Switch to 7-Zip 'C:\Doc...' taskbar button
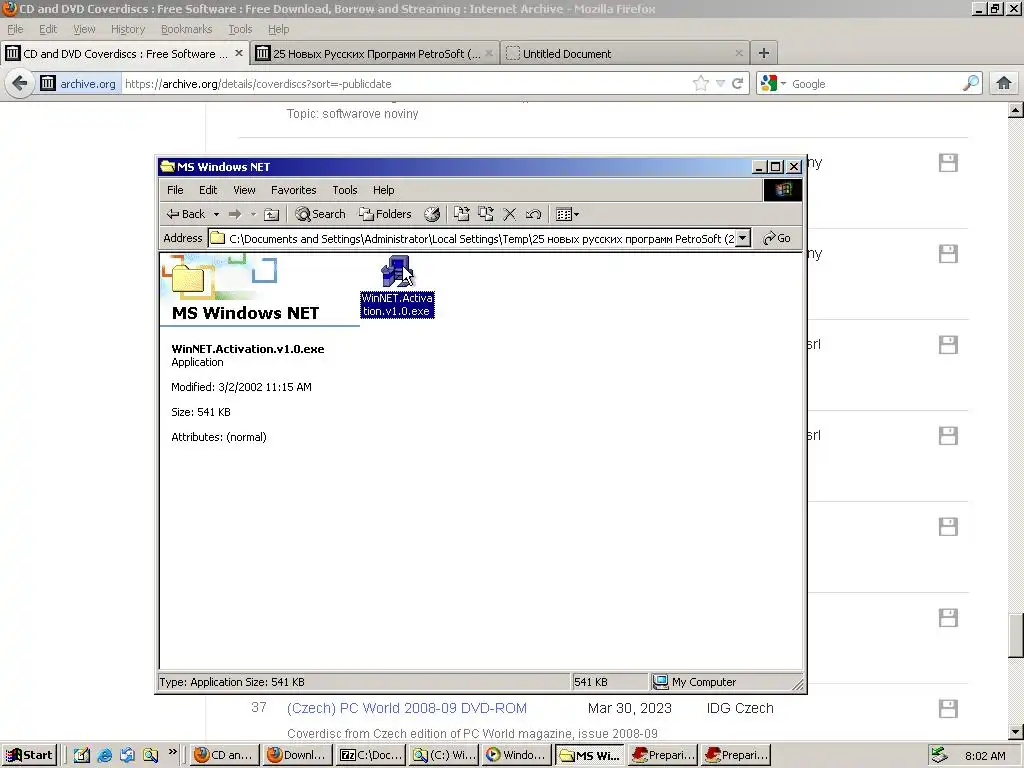Viewport: 1024px width, 768px height. (x=371, y=755)
